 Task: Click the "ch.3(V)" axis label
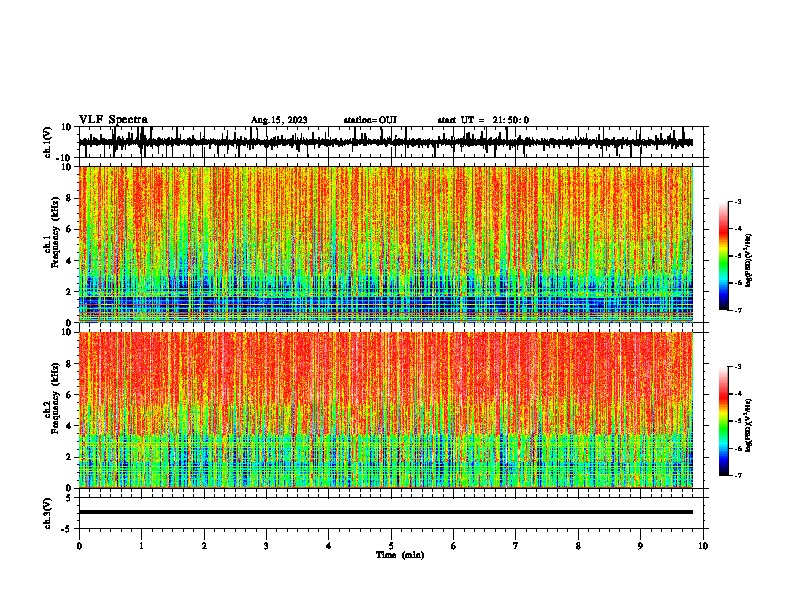[48, 513]
